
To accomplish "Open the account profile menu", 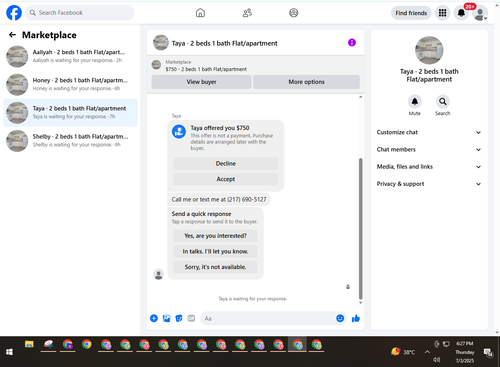I will pyautogui.click(x=480, y=13).
